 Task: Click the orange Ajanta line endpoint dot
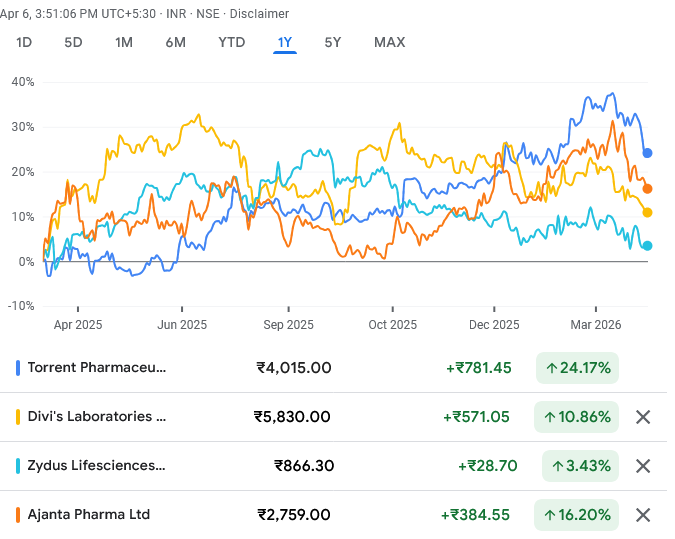pos(647,189)
